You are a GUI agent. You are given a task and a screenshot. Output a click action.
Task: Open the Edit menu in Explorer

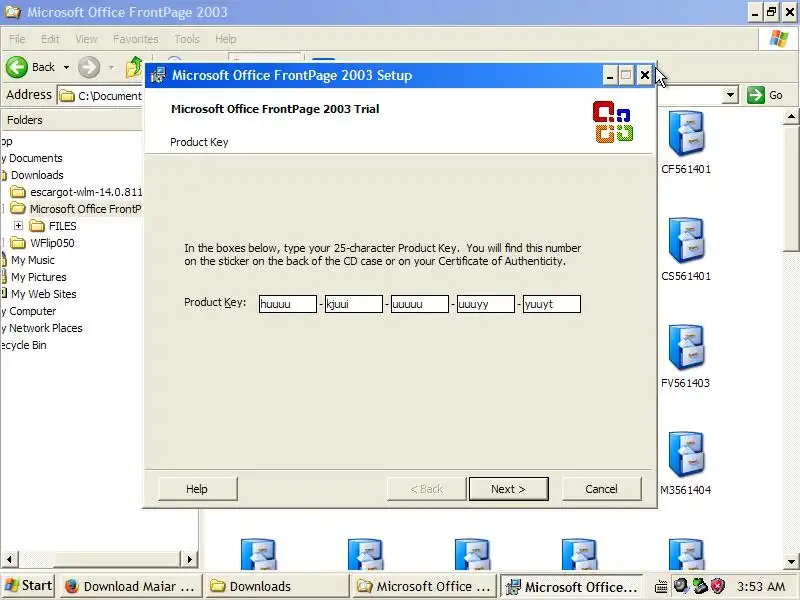pos(50,39)
